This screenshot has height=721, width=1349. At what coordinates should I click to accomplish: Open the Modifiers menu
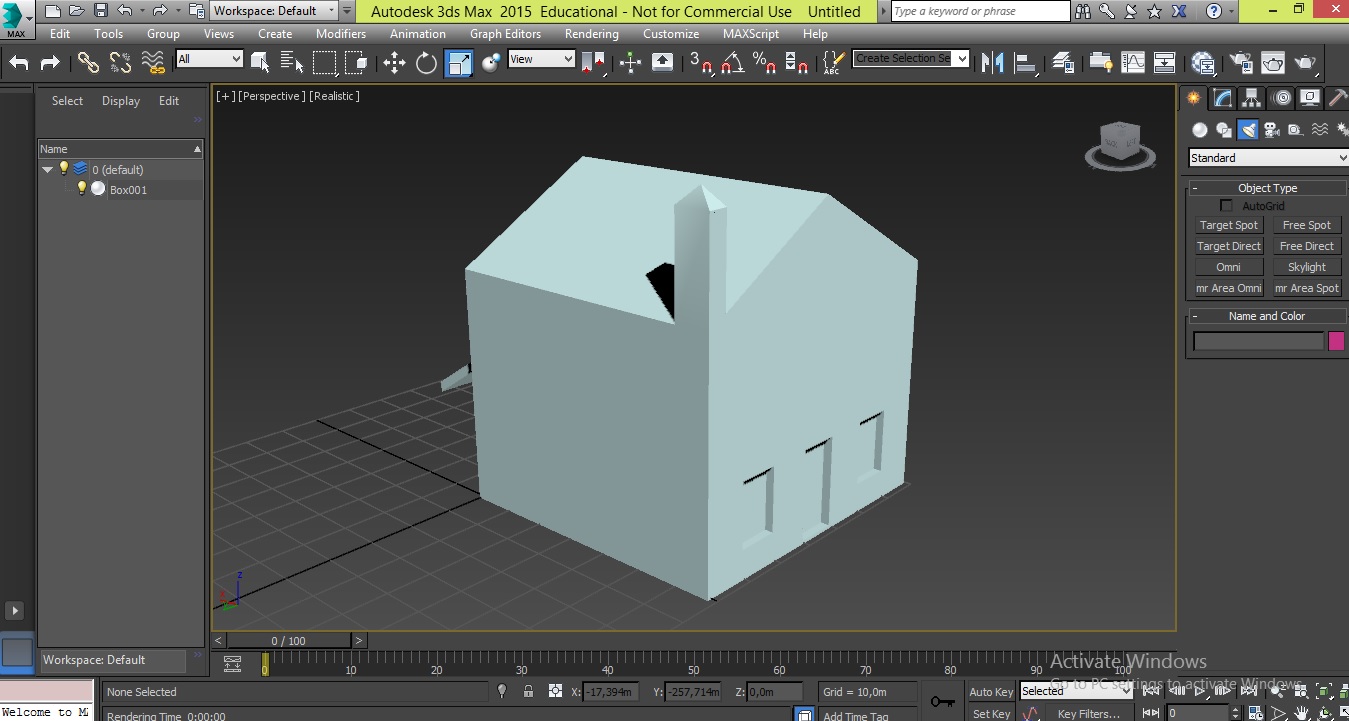click(341, 33)
